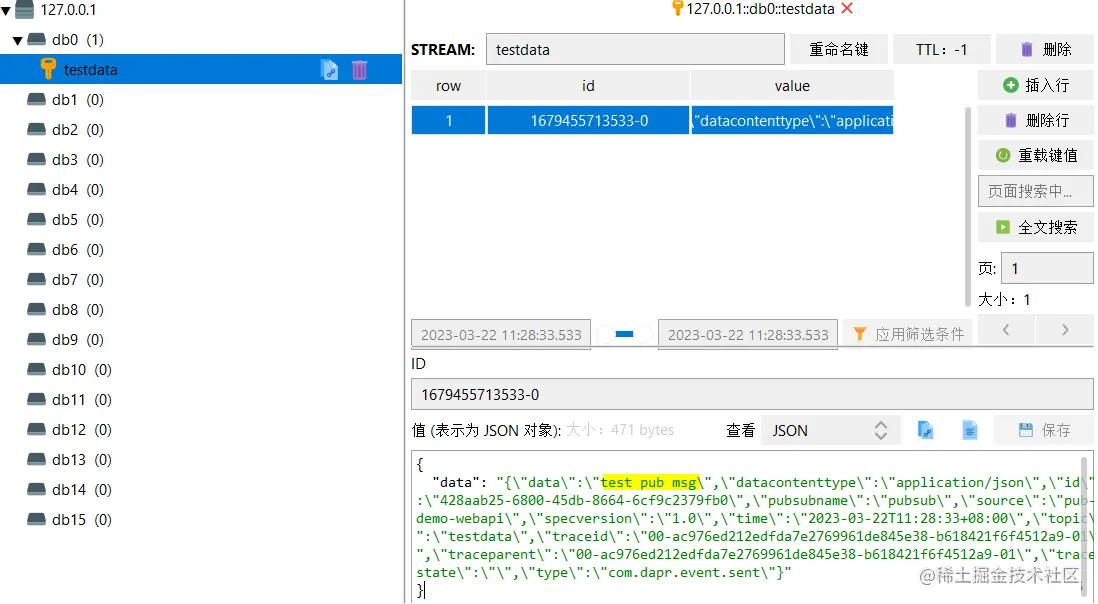Open the JSON view format dropdown
The width and height of the screenshot is (1098, 604).
click(x=831, y=430)
